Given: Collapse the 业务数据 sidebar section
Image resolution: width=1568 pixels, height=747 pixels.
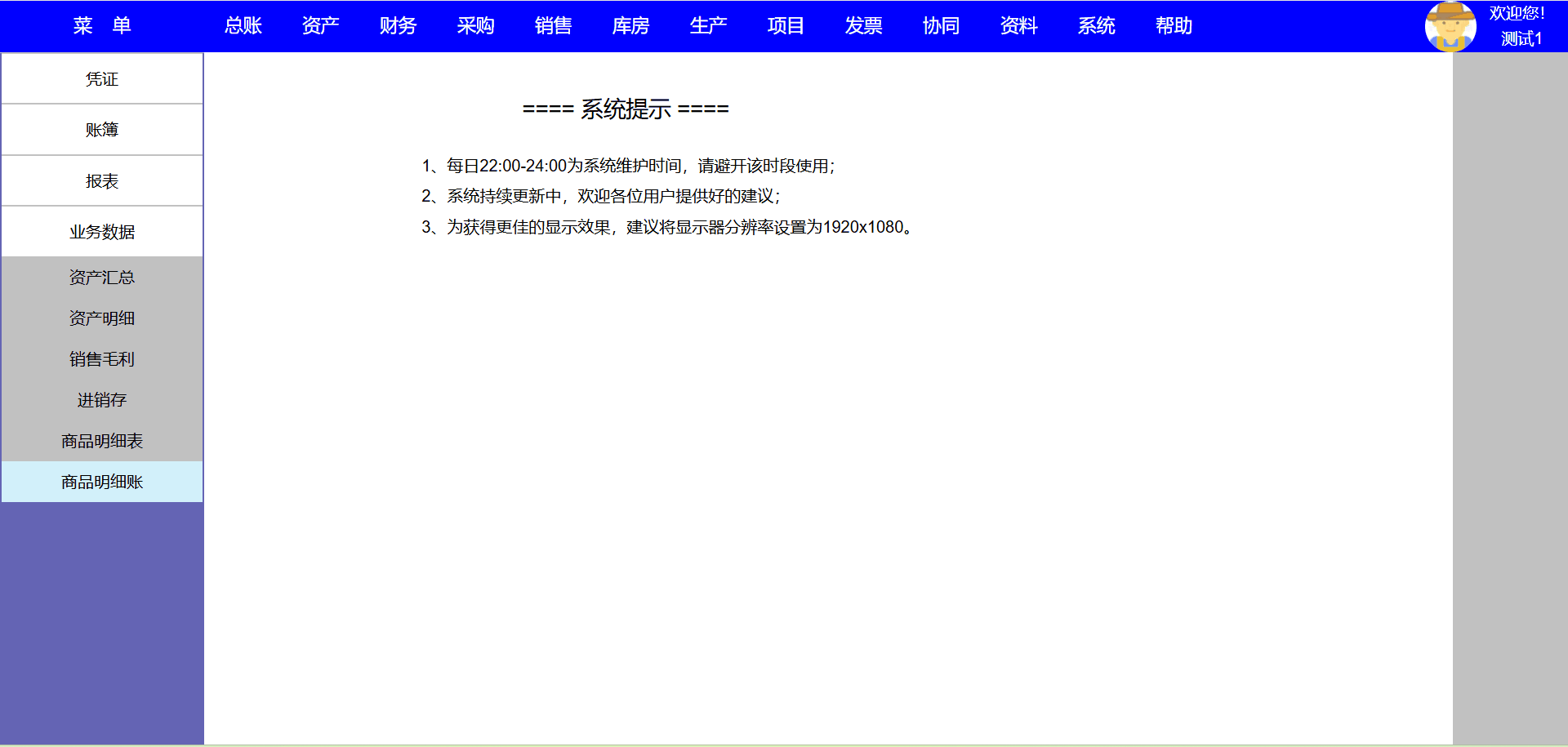Looking at the screenshot, I should coord(102,232).
